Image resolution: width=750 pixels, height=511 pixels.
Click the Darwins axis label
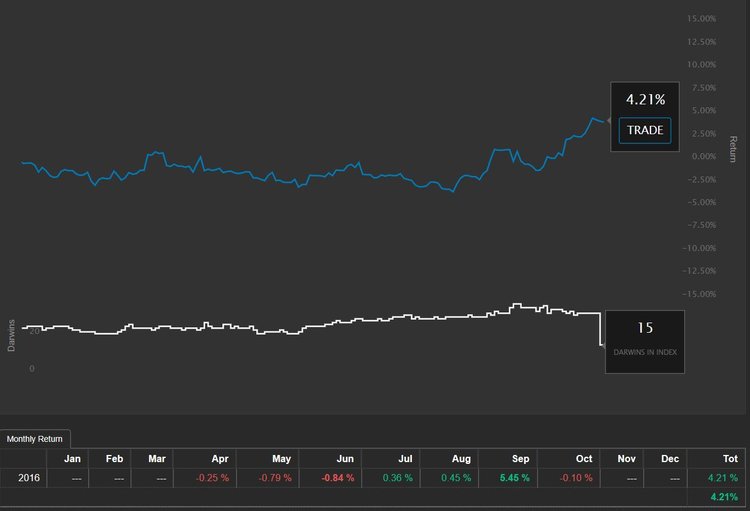(x=11, y=335)
